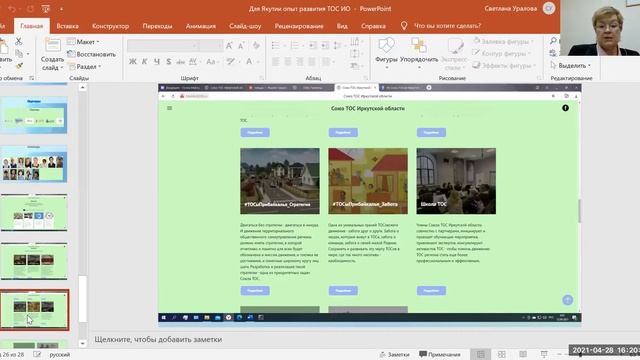Open the AV character spacing dropdown
This screenshot has height=360, width=640.
194,62
